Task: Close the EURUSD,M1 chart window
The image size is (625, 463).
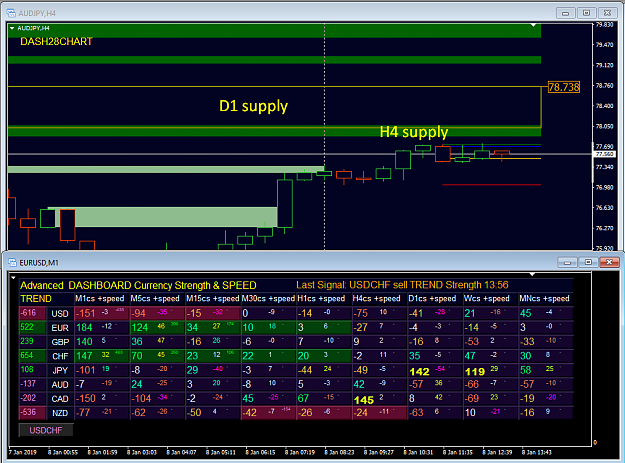Action: click(x=609, y=262)
